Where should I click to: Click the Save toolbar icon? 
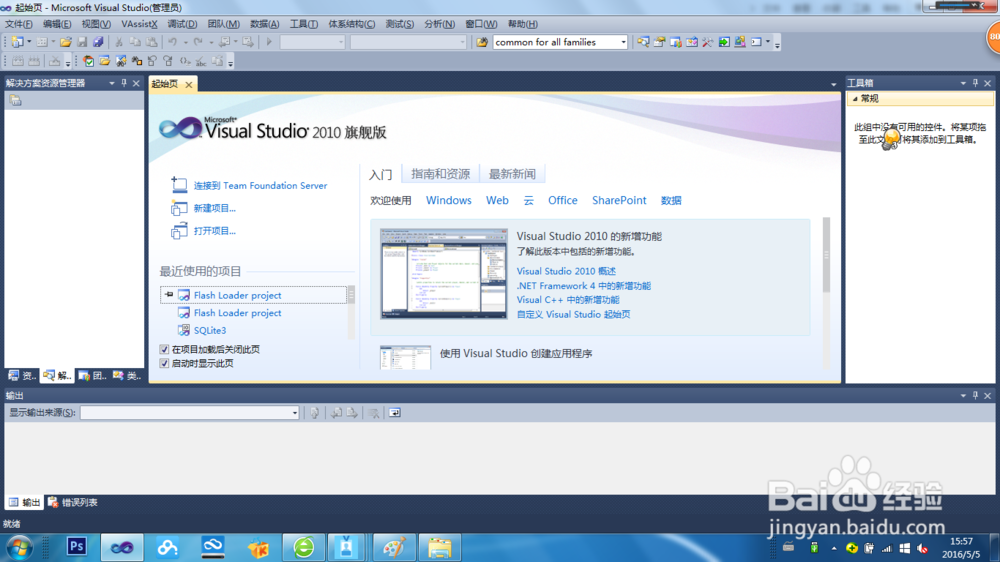(x=82, y=42)
